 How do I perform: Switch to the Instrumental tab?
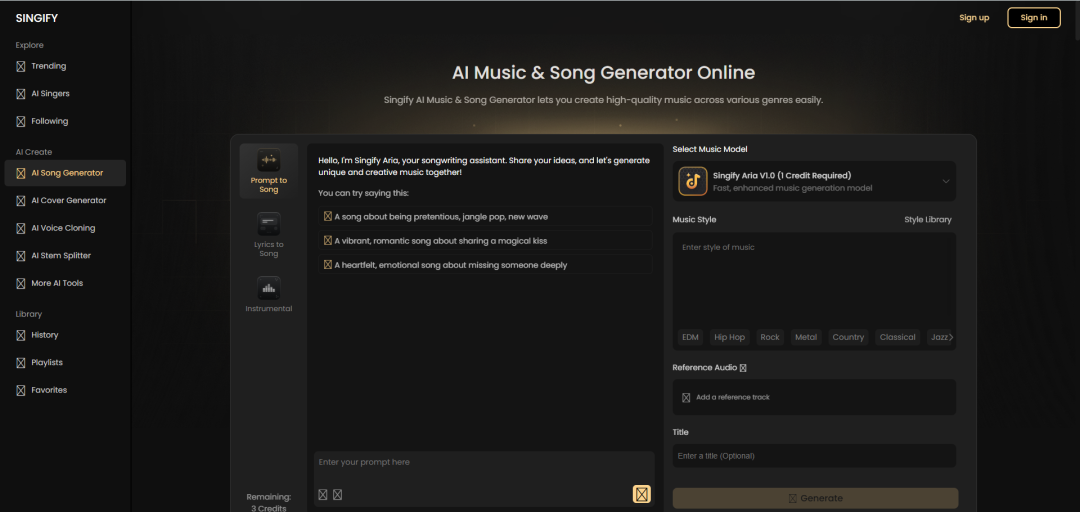click(x=269, y=295)
